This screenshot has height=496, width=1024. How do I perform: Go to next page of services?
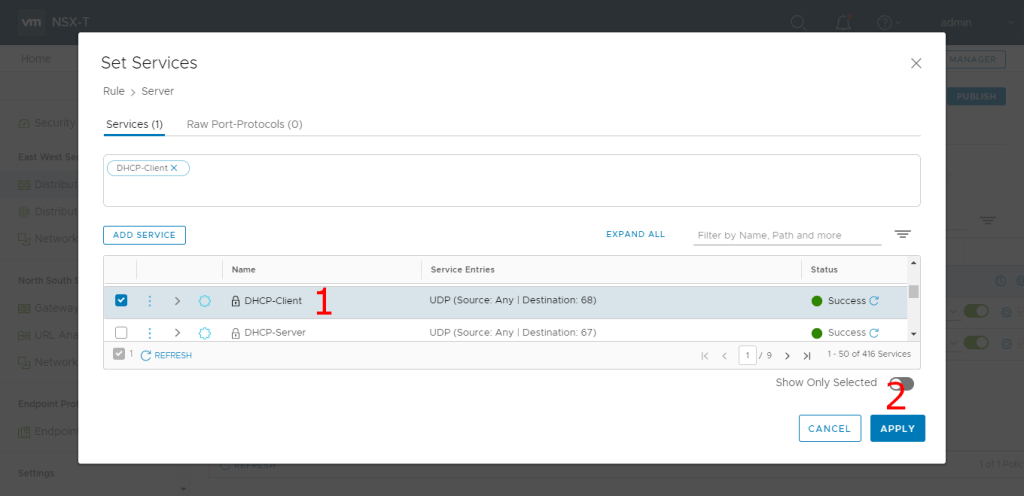tap(787, 355)
